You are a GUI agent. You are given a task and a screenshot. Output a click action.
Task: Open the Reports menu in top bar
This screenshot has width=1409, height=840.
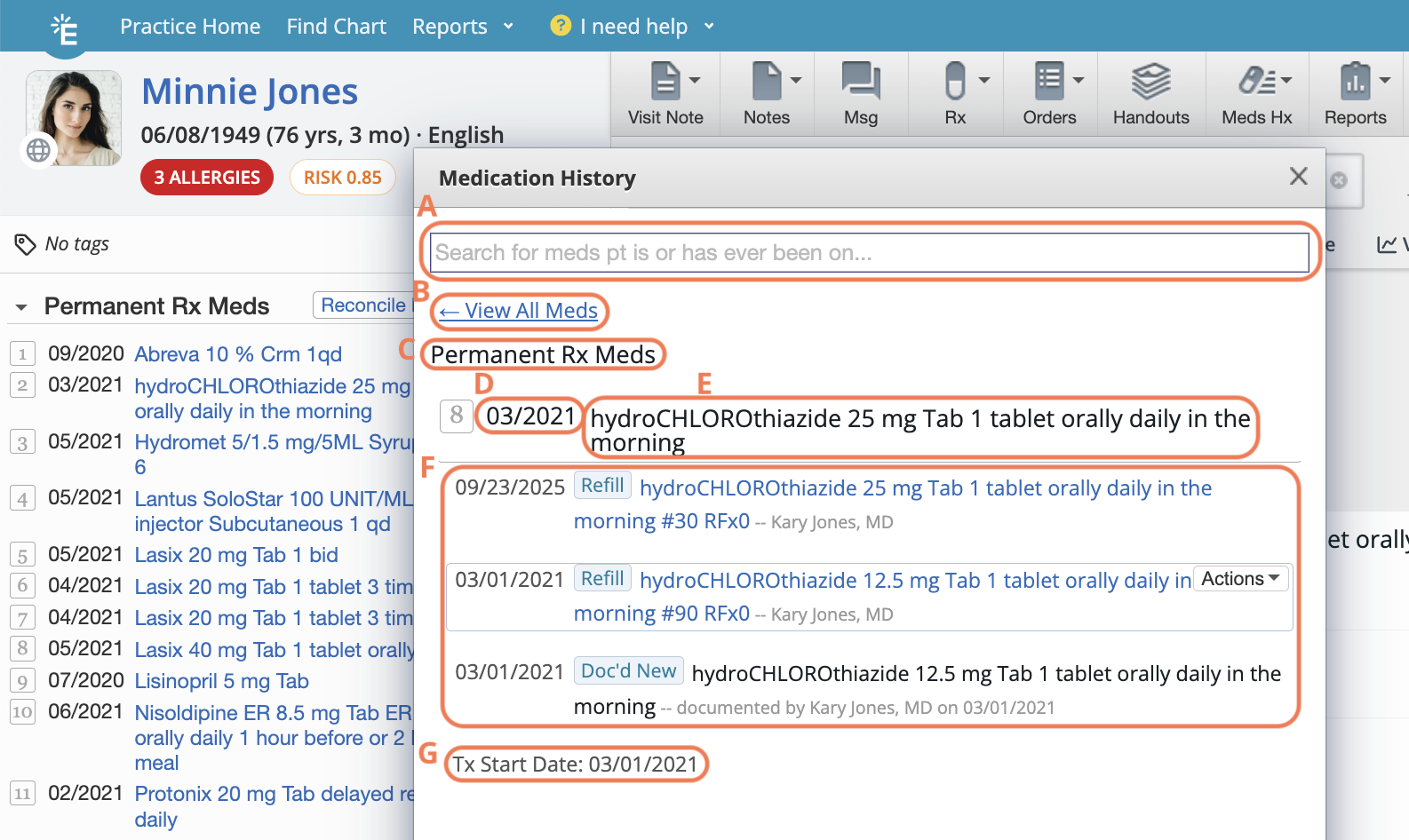(462, 27)
